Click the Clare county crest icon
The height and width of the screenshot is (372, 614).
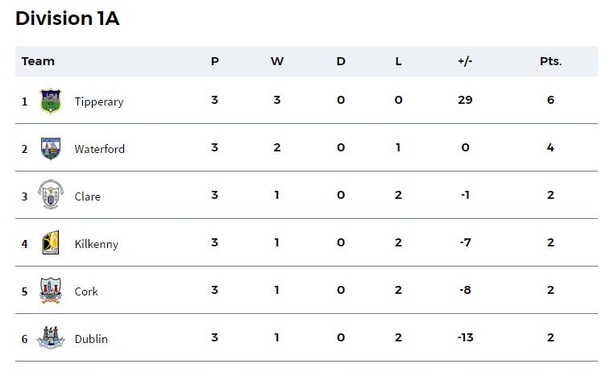(x=51, y=195)
